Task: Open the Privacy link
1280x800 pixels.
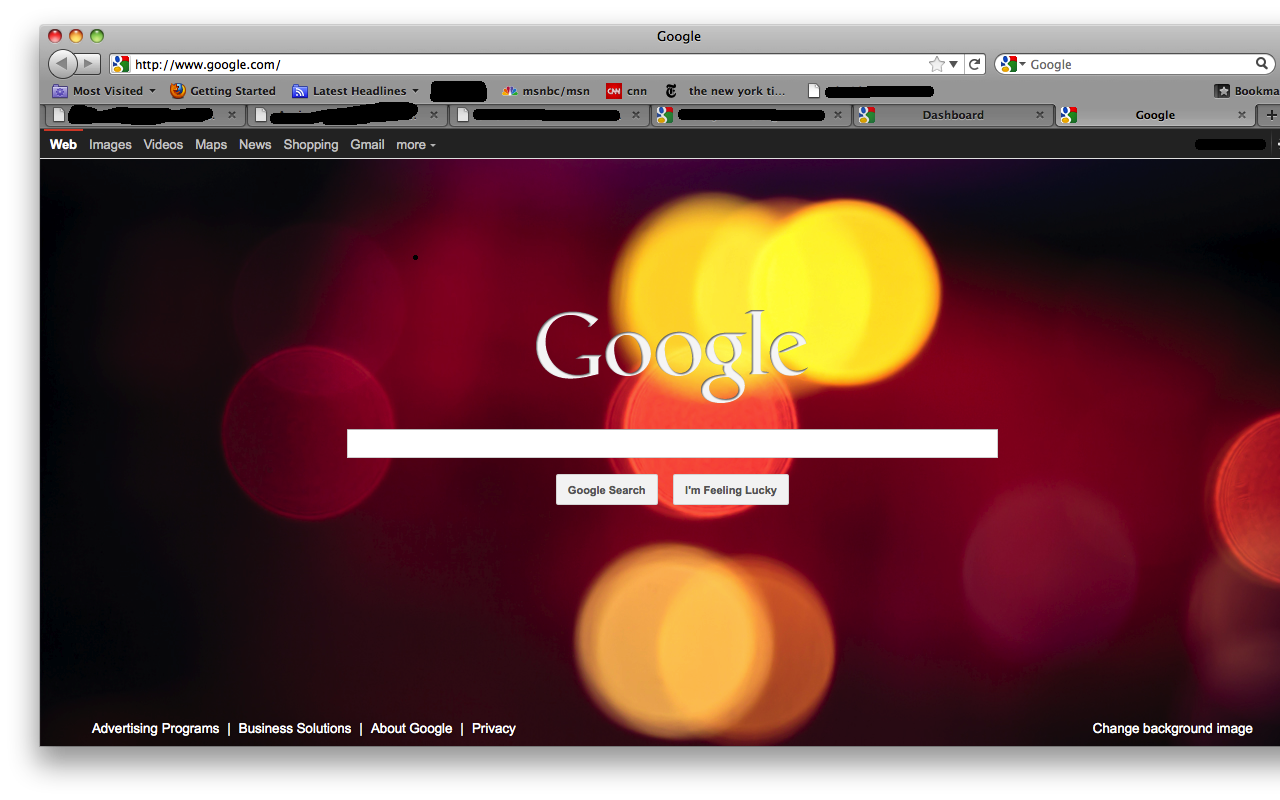Action: [x=494, y=729]
